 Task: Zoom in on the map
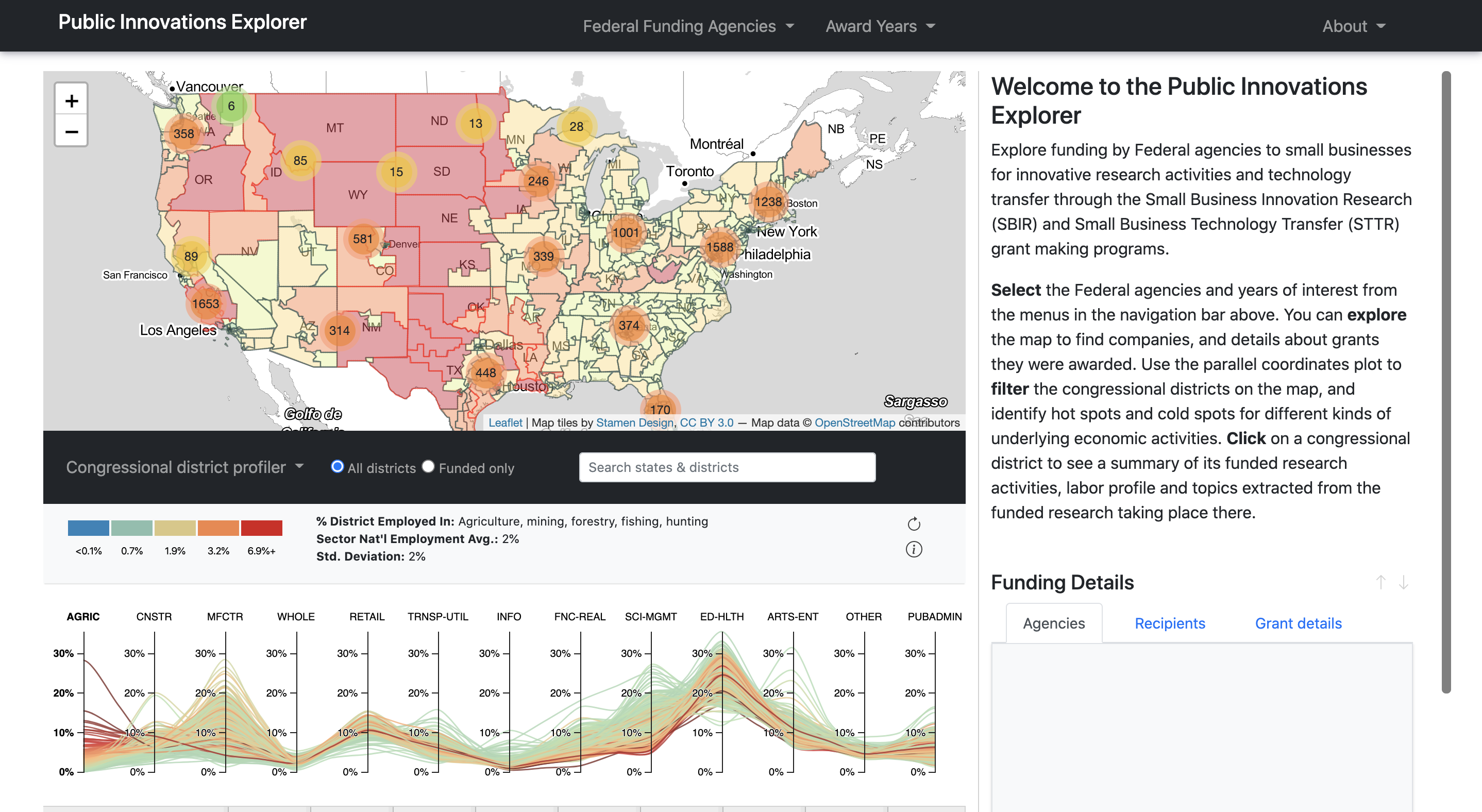[71, 101]
